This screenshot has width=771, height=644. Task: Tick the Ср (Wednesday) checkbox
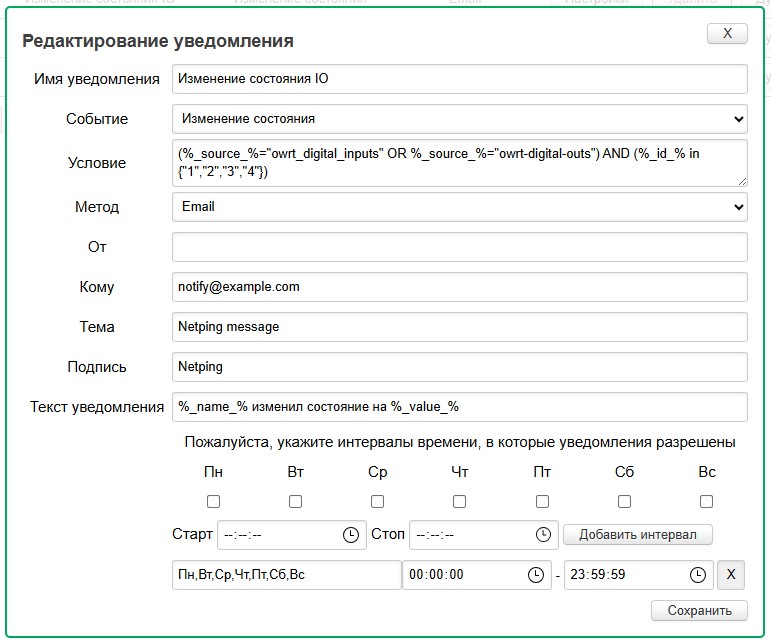377,501
